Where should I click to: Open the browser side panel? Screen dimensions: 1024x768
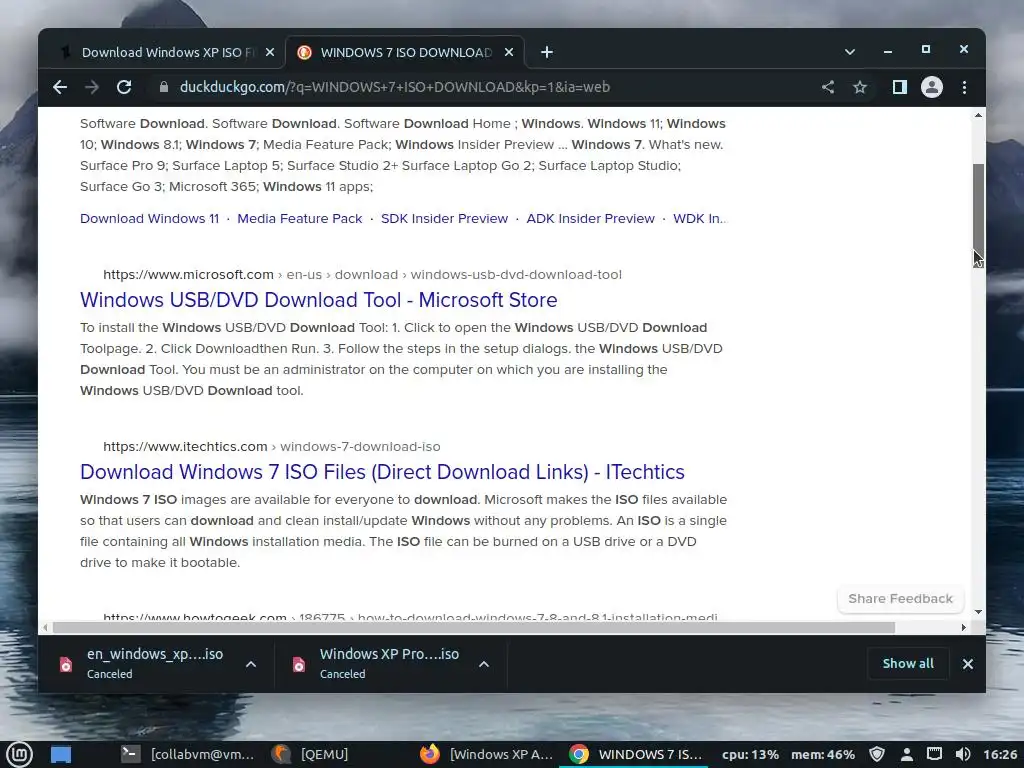pos(899,87)
